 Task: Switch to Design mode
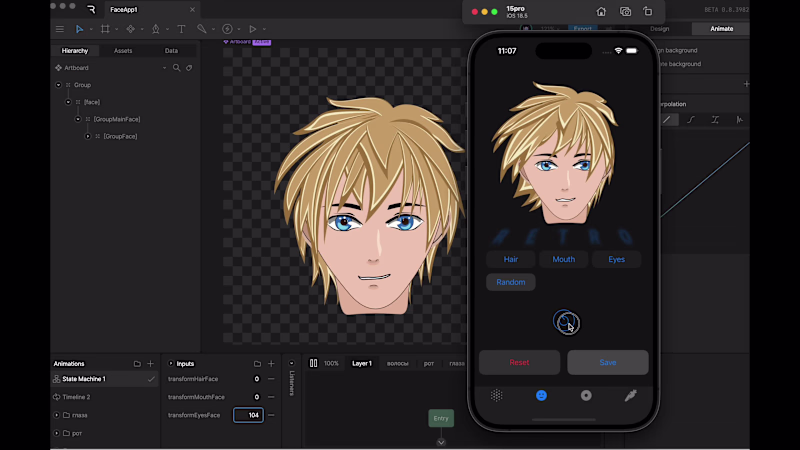click(660, 29)
